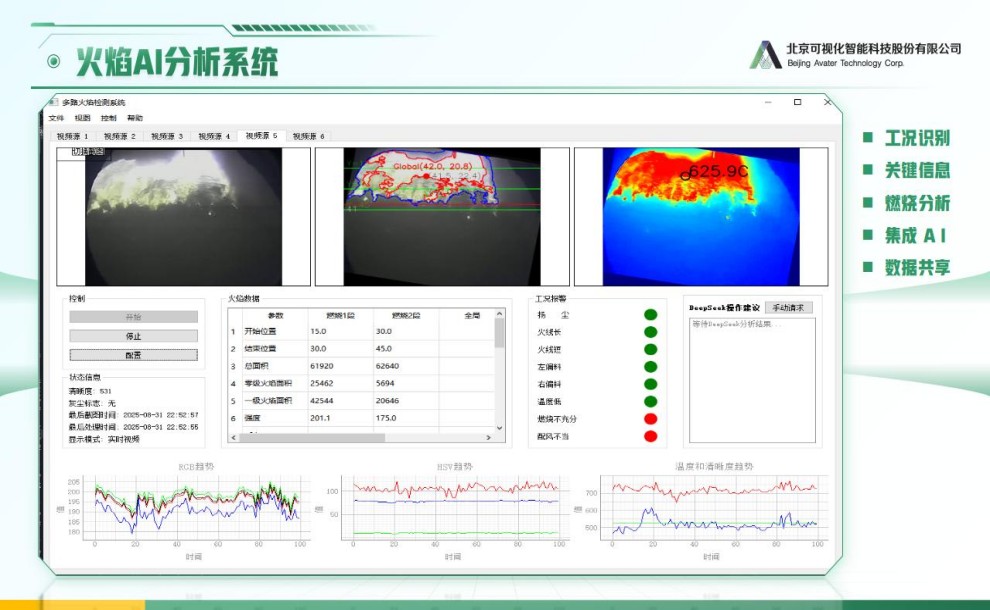Click the 配置 button
Screen dimensions: 990x610
pyautogui.click(x=133, y=355)
